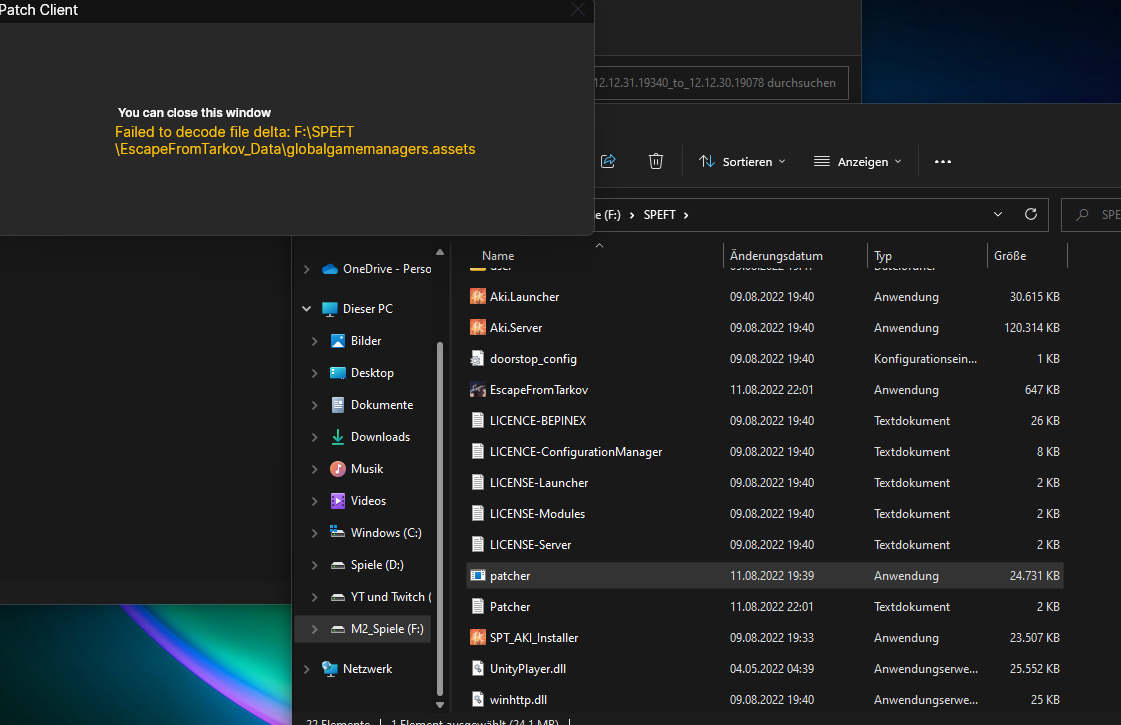Screen dimensions: 1121x725
Task: Sort by the Änderungsdatum column header
Action: click(x=776, y=256)
